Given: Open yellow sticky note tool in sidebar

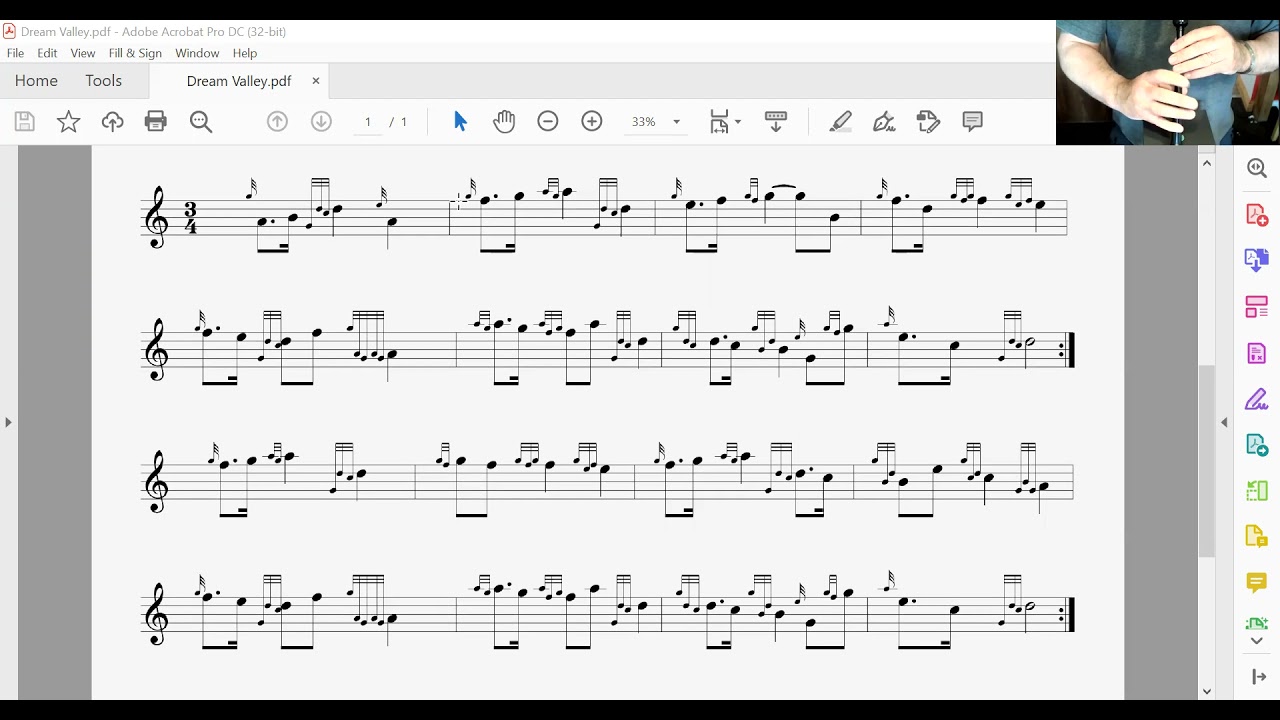Looking at the screenshot, I should click(x=1257, y=537).
